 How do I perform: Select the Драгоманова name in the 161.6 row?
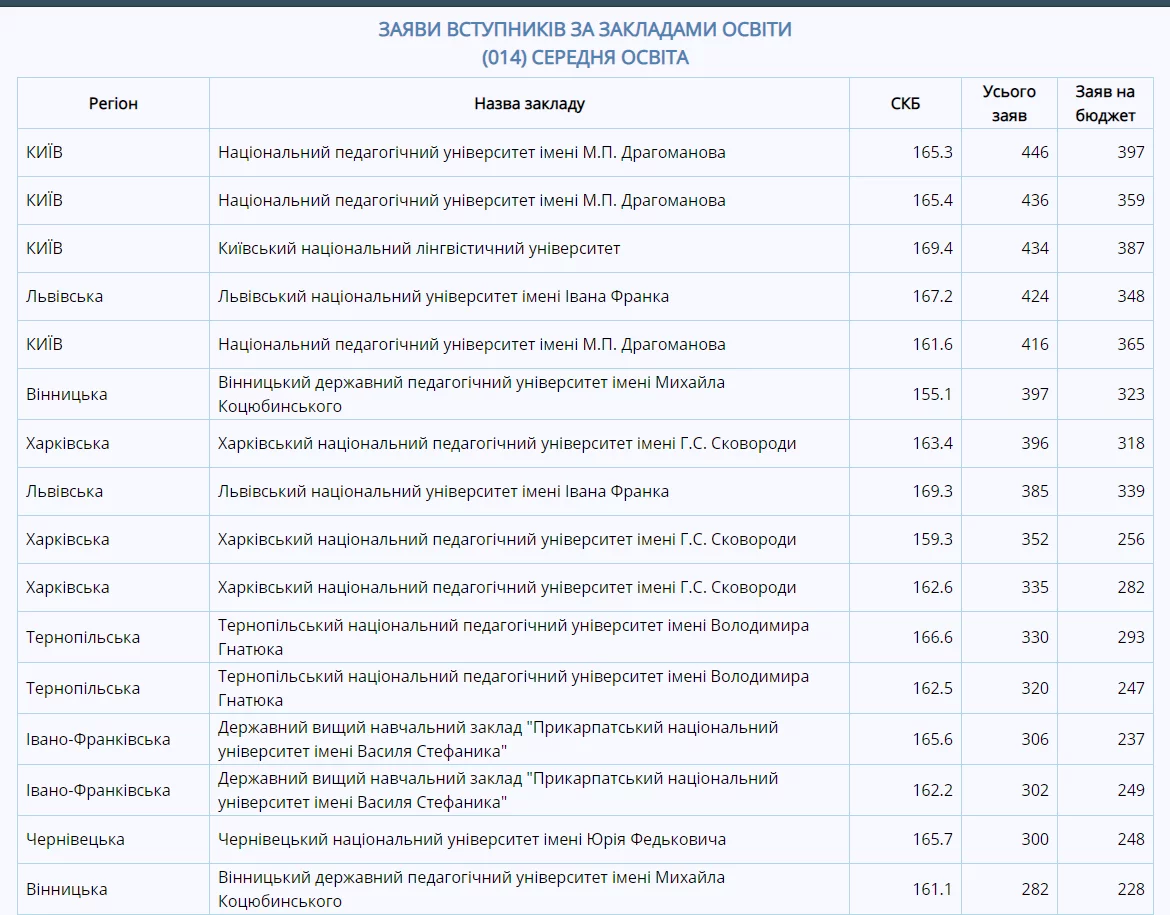(x=472, y=344)
